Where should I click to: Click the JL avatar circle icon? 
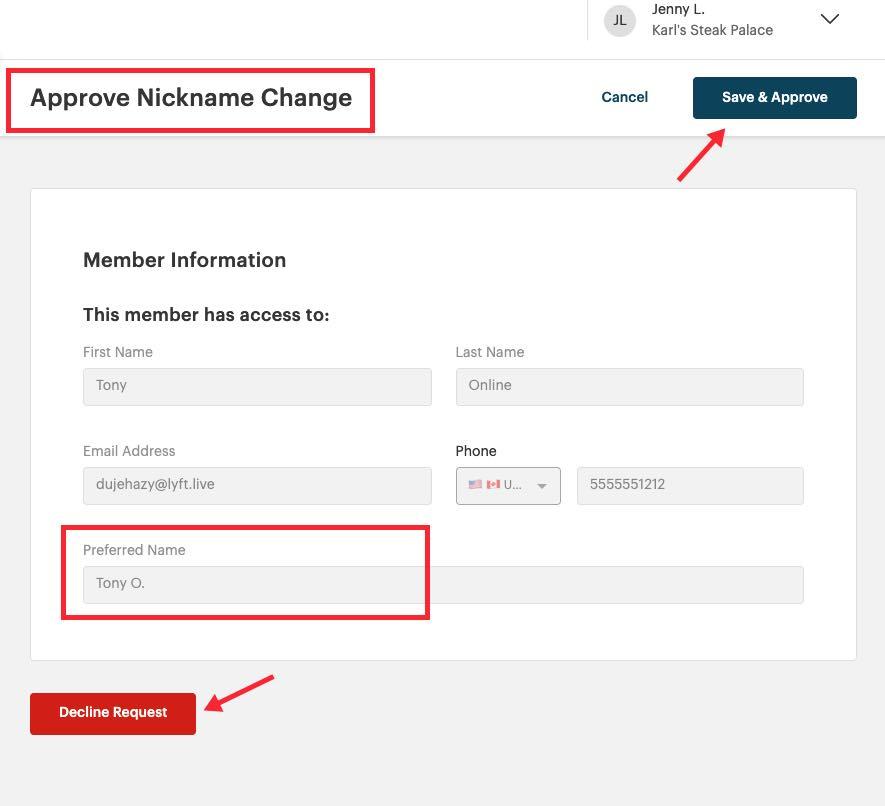point(619,20)
